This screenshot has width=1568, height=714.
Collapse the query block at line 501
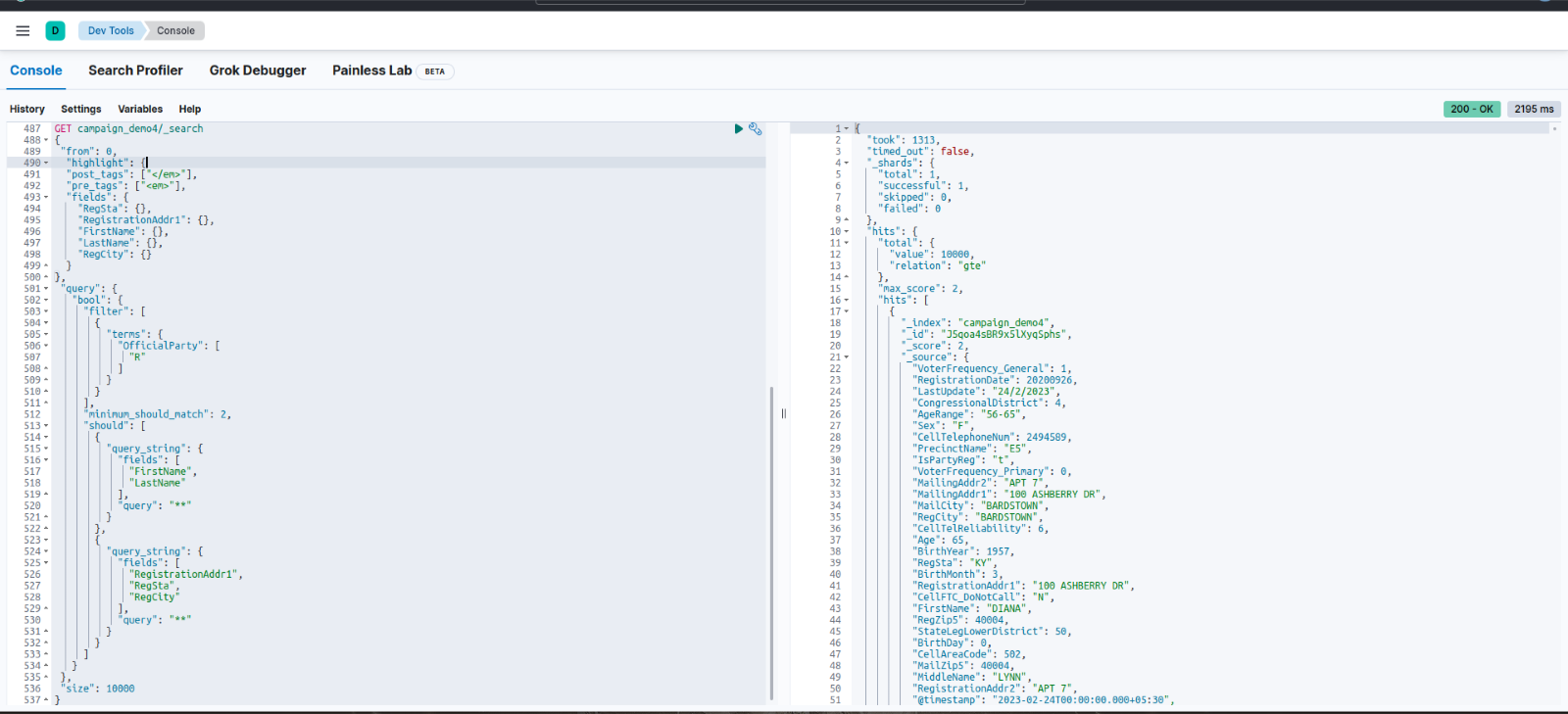[x=46, y=289]
